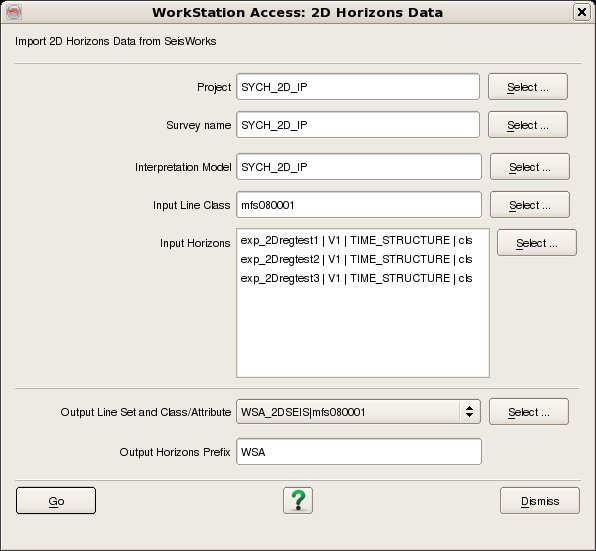Click Select next to Output Line Set

(529, 412)
